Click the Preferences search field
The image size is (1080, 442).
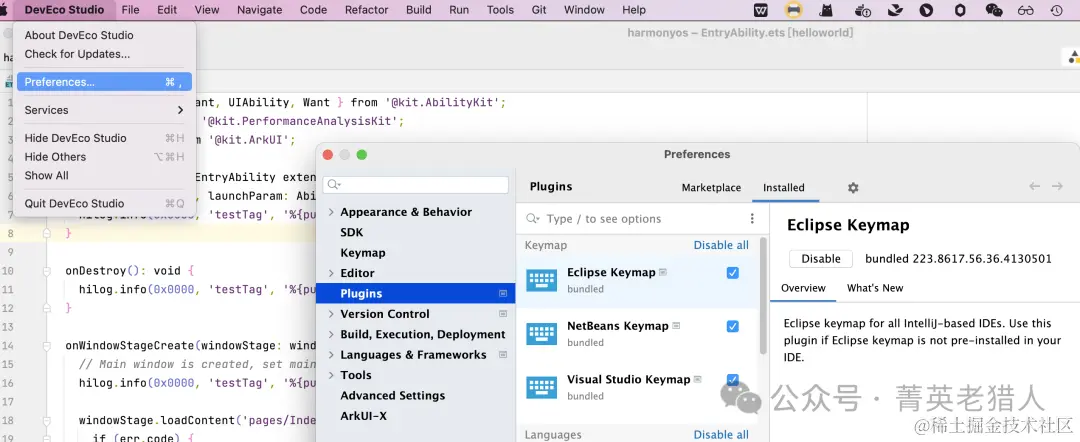[416, 185]
